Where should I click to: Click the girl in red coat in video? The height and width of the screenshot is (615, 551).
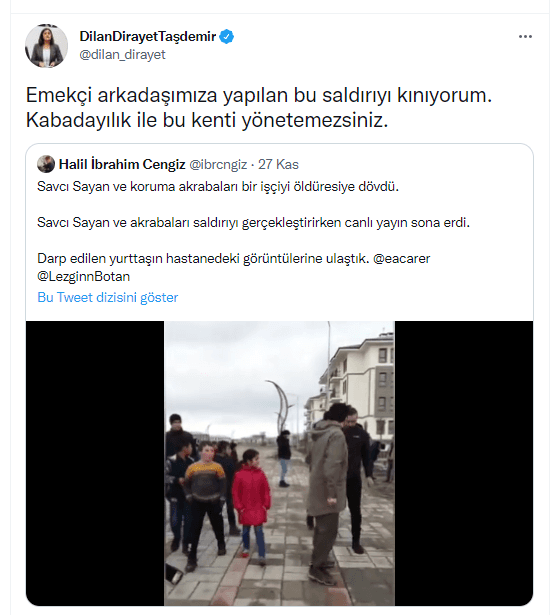251,504
